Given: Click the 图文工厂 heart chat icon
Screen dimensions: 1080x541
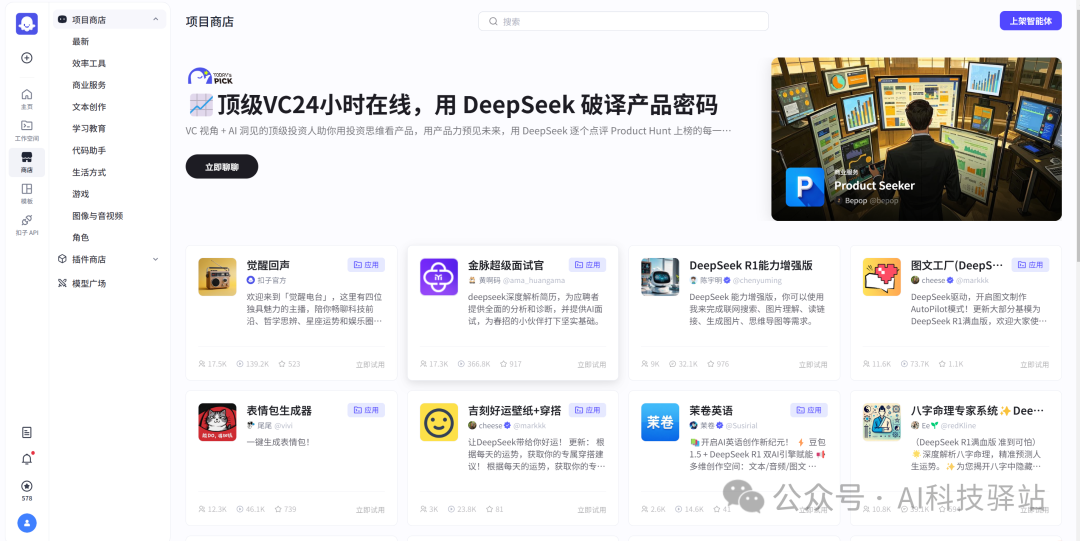Looking at the screenshot, I should [x=882, y=277].
